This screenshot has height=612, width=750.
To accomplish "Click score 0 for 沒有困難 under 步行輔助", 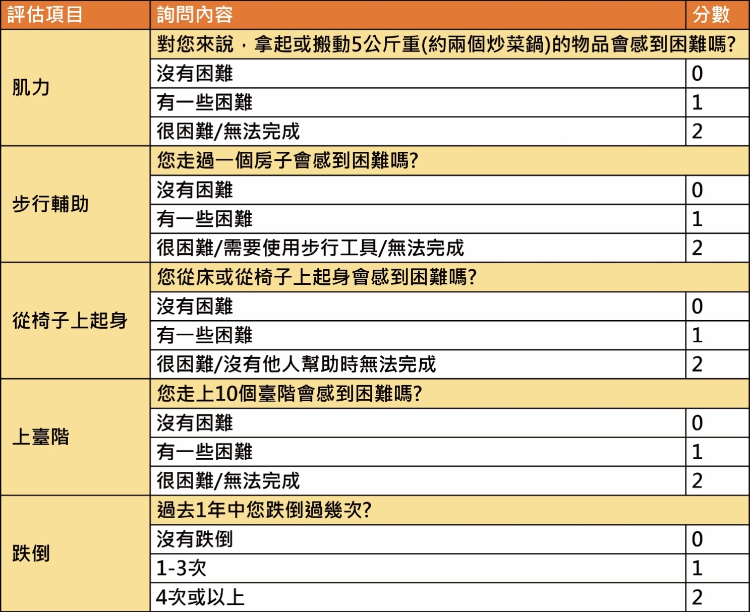I will pos(717,190).
